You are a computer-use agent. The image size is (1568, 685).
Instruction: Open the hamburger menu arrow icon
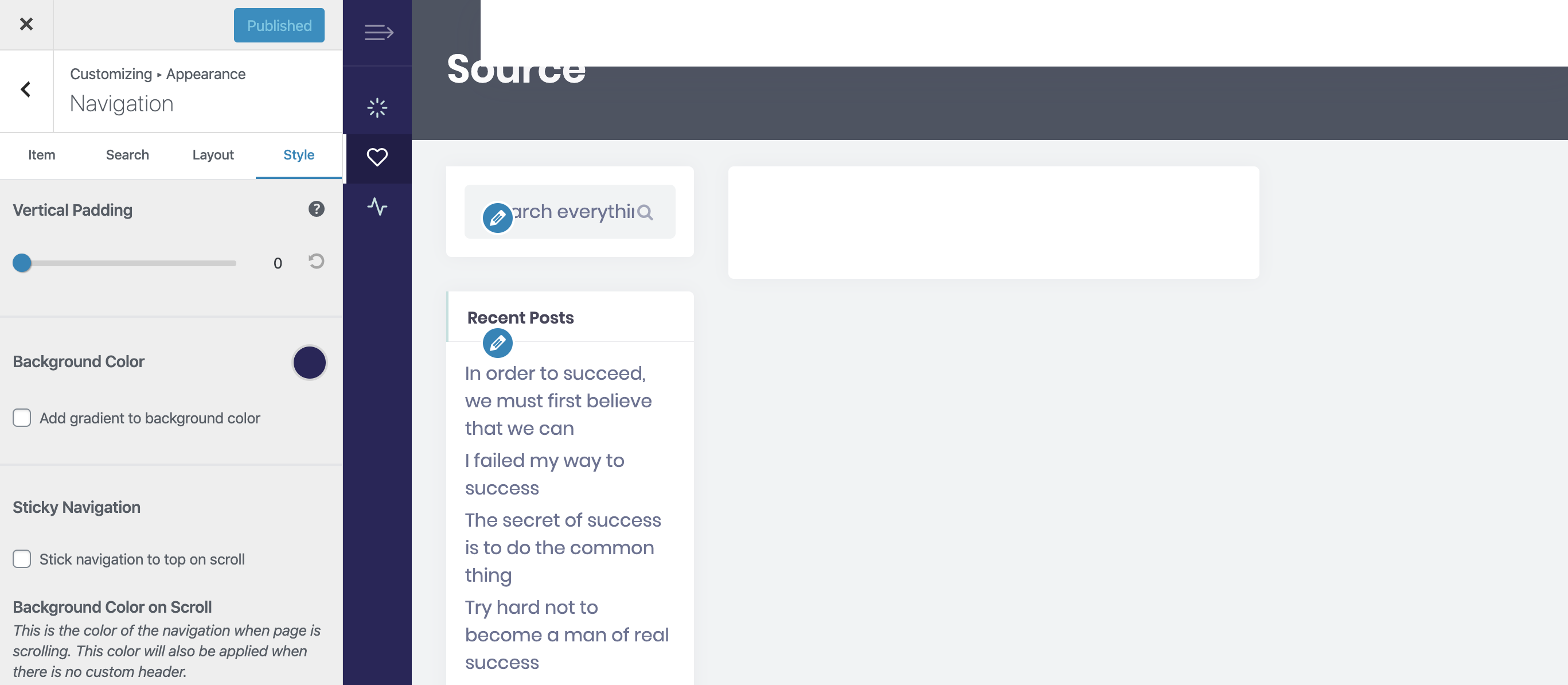coord(378,32)
